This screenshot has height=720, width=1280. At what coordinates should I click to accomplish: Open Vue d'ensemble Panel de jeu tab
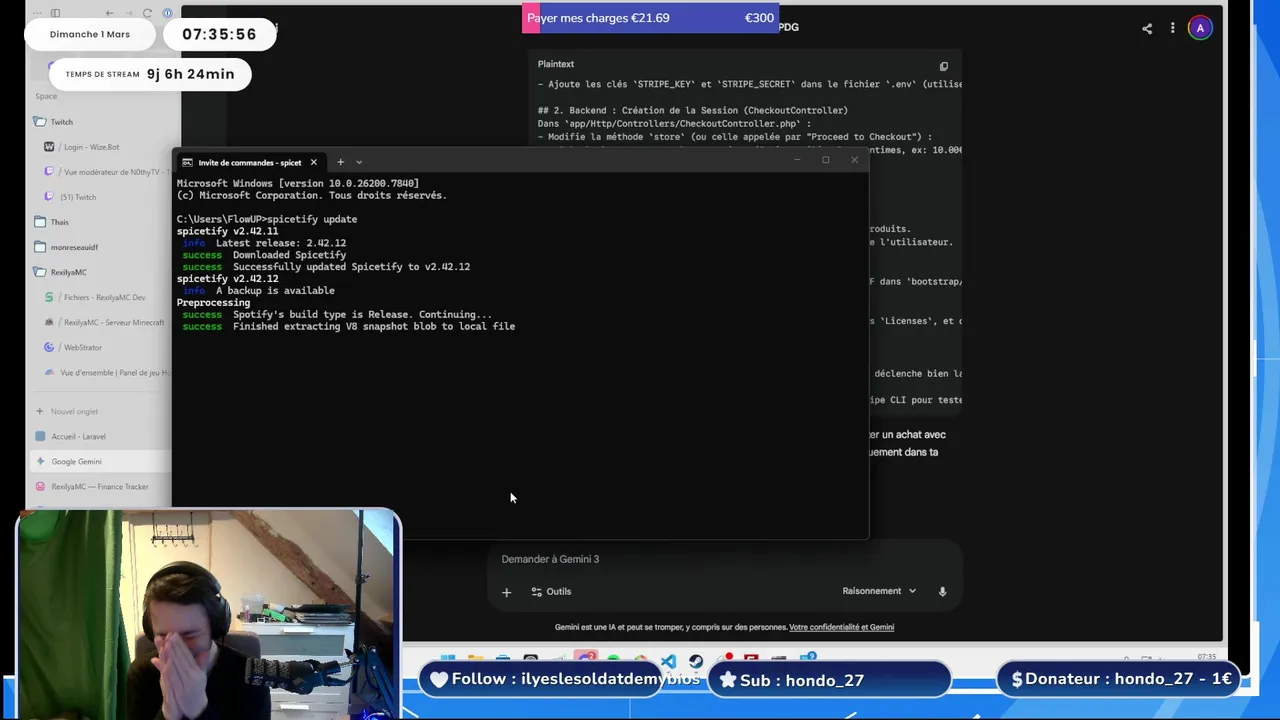tap(105, 372)
